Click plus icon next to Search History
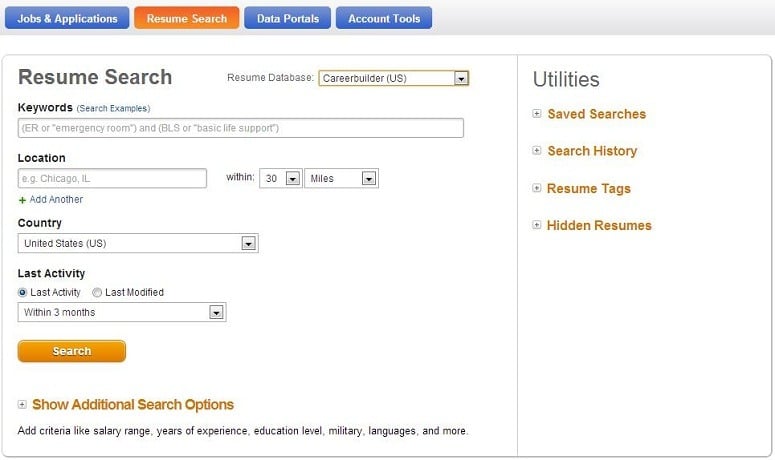775x460 pixels. coord(537,151)
